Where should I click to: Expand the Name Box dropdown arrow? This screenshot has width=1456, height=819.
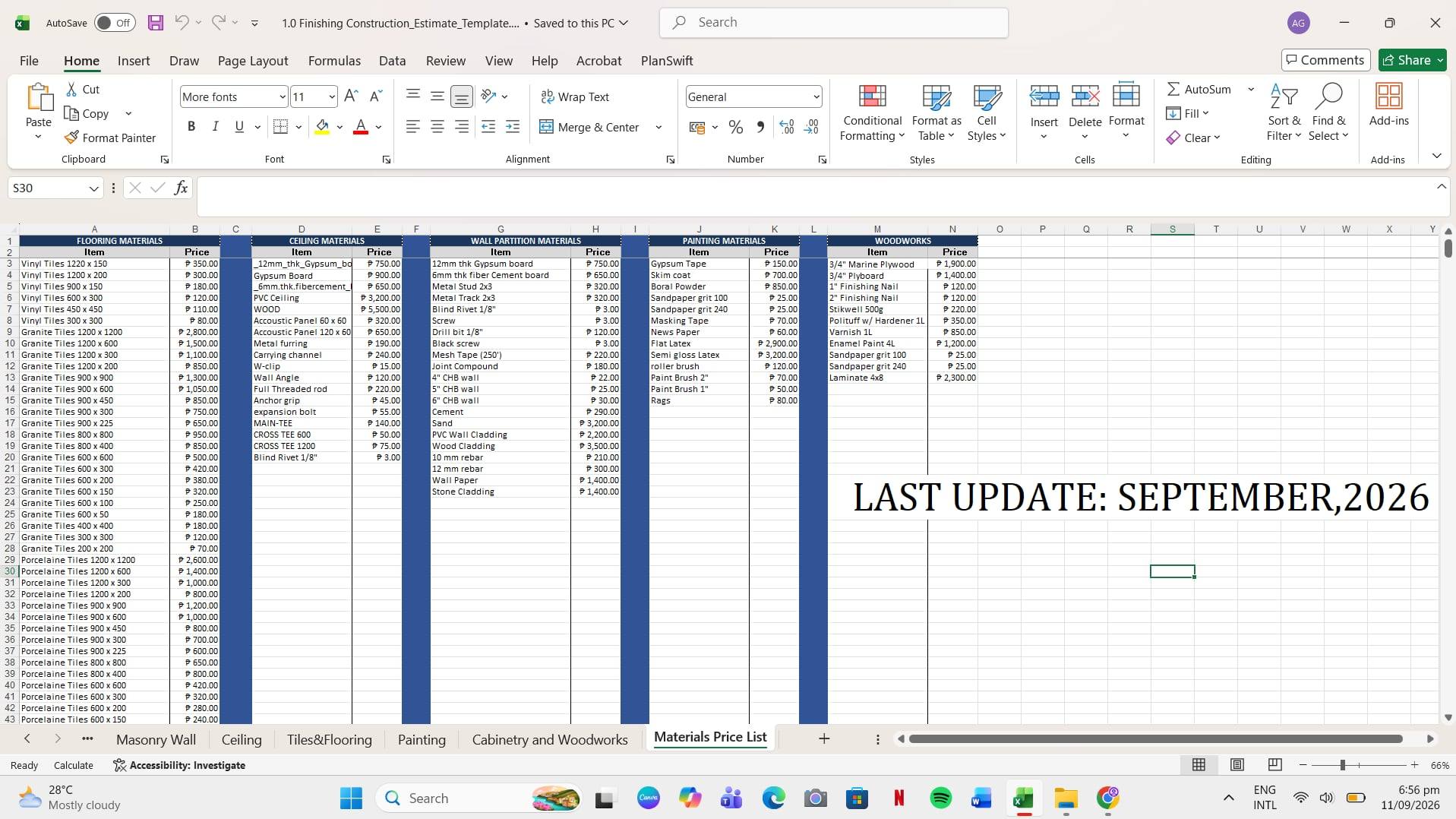(93, 188)
